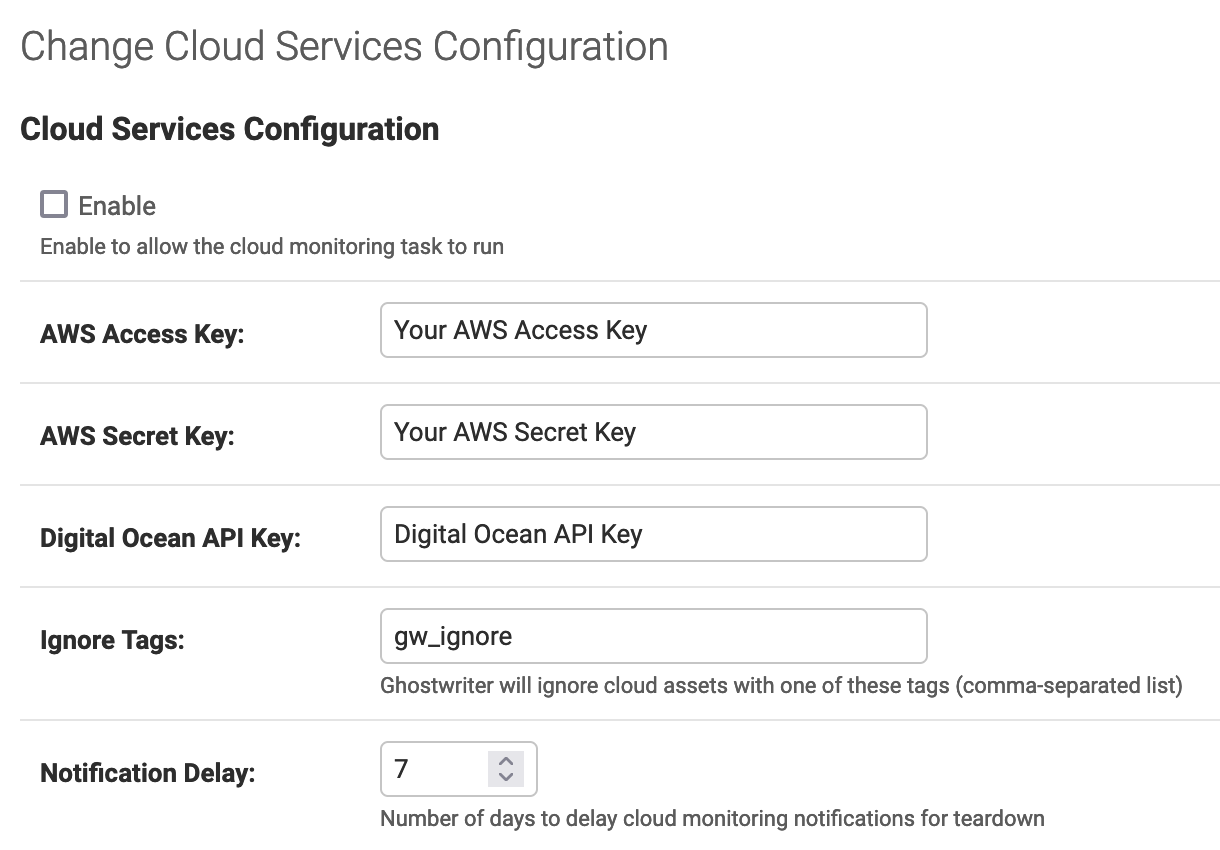Click the 'Digital Ocean API Key:' label
1220x850 pixels.
[x=170, y=538]
